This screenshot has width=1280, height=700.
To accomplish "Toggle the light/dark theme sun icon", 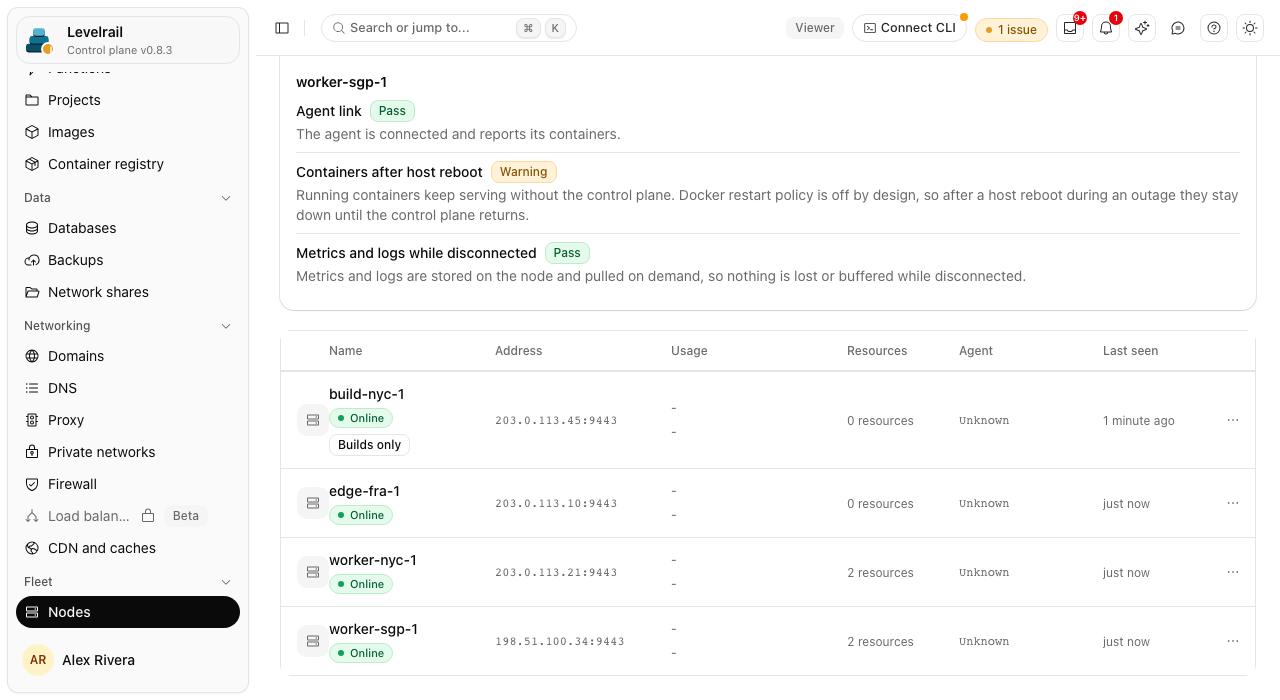I will [1250, 28].
